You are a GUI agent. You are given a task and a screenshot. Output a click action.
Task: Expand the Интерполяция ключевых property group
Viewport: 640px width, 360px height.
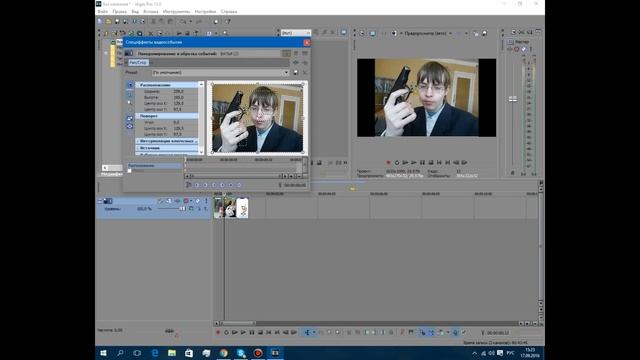click(x=167, y=141)
